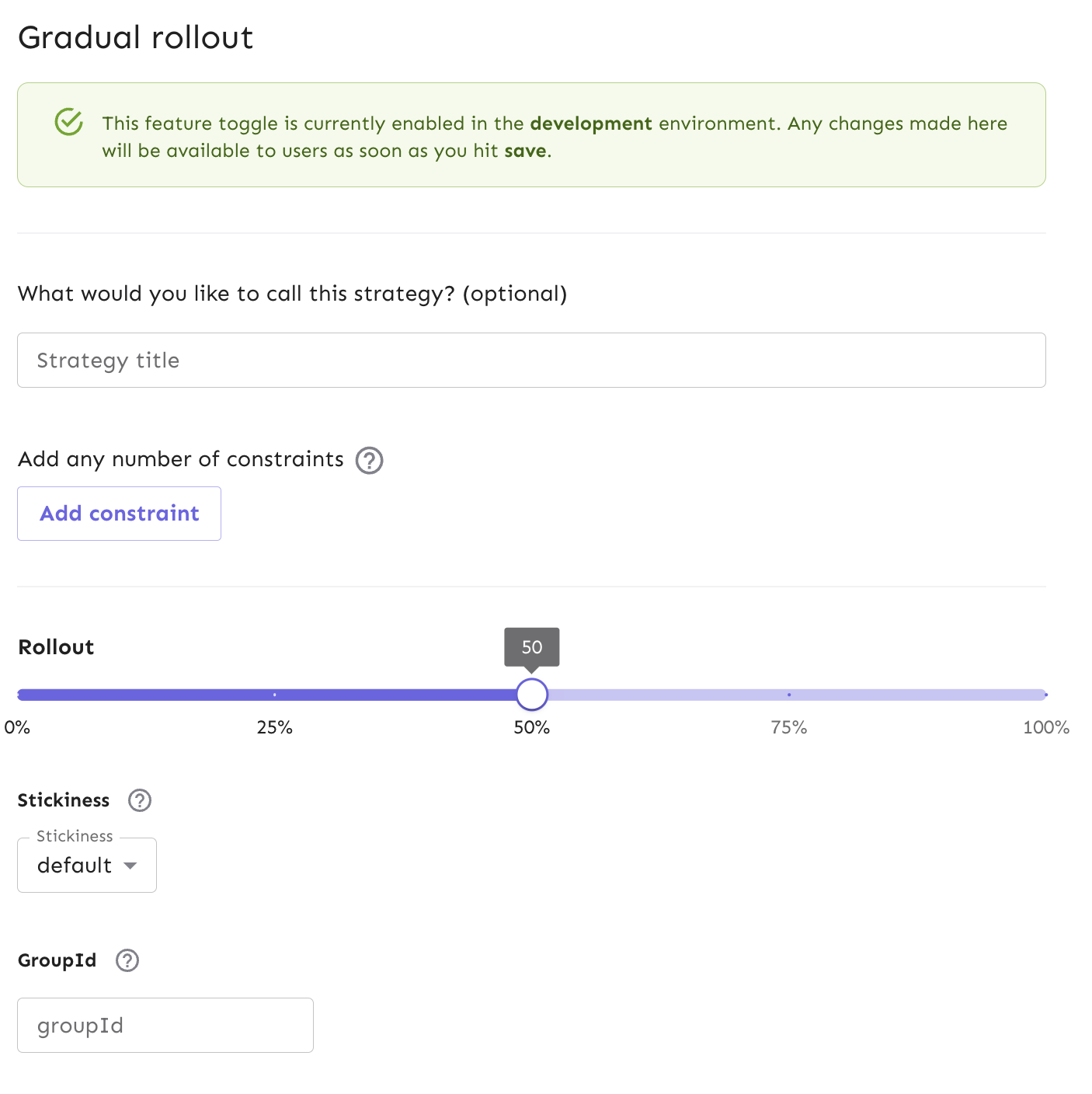Click the tick dot near 75% on slider
1092x1094 pixels.
pyautogui.click(x=789, y=694)
